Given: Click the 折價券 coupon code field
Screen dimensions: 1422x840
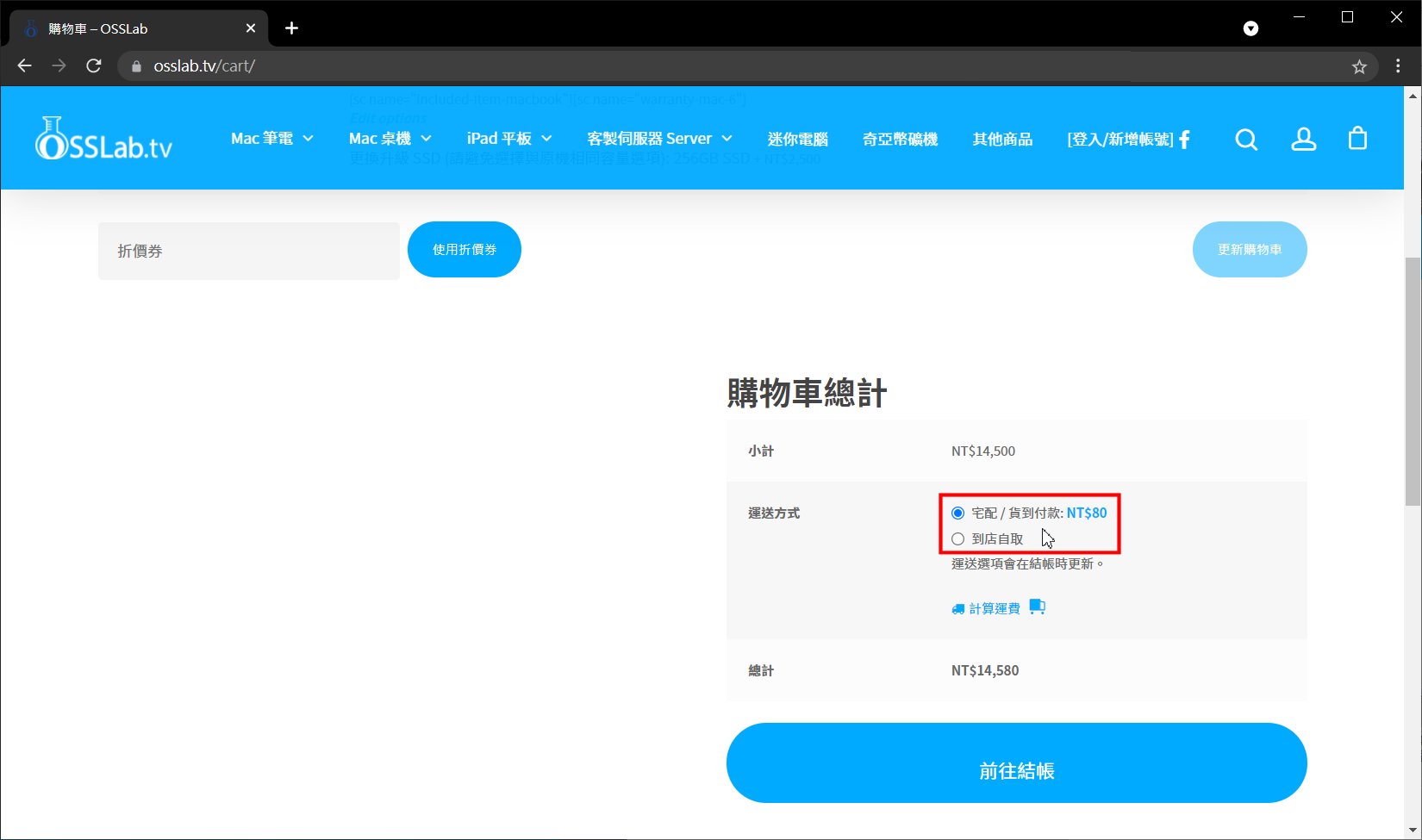Looking at the screenshot, I should pos(248,251).
